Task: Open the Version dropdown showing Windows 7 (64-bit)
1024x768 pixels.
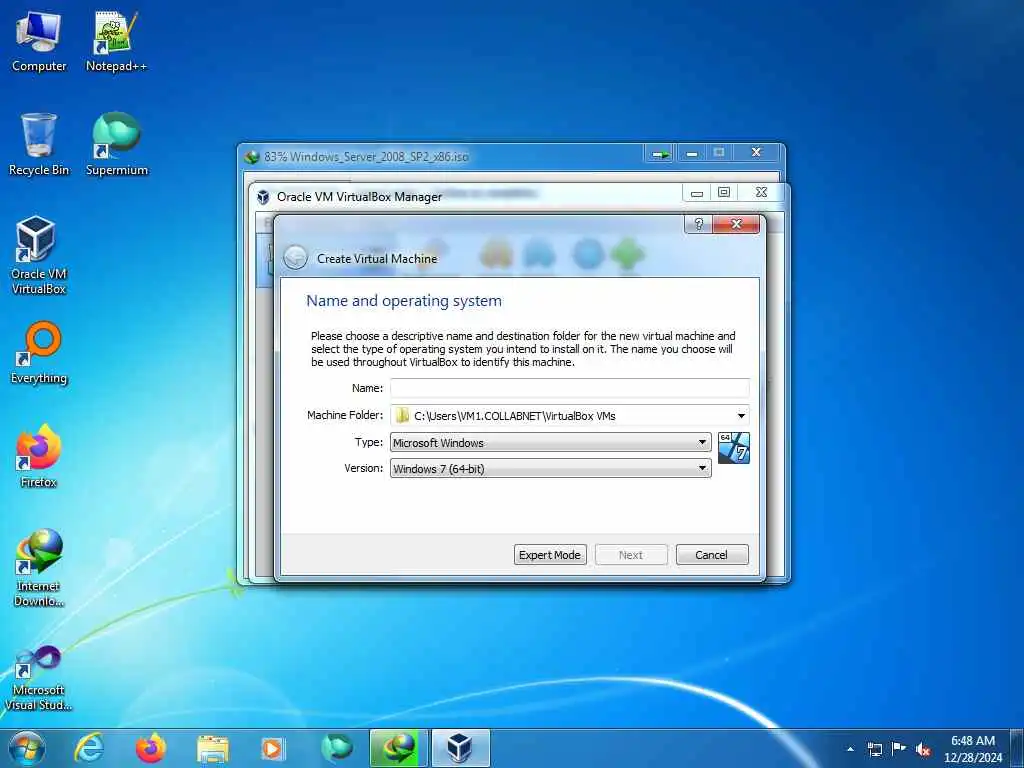Action: click(x=551, y=468)
